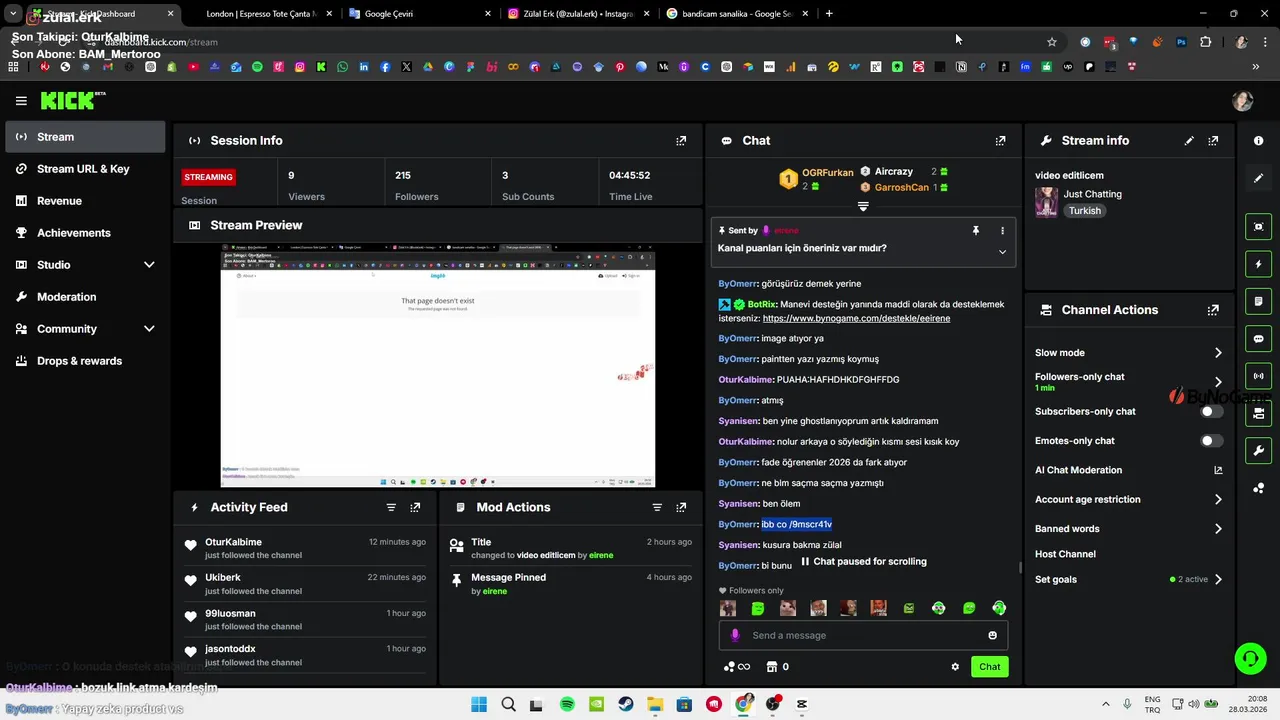Screen dimensions: 1280x720
Task: Expand the pinned message chevron
Action: (1002, 252)
